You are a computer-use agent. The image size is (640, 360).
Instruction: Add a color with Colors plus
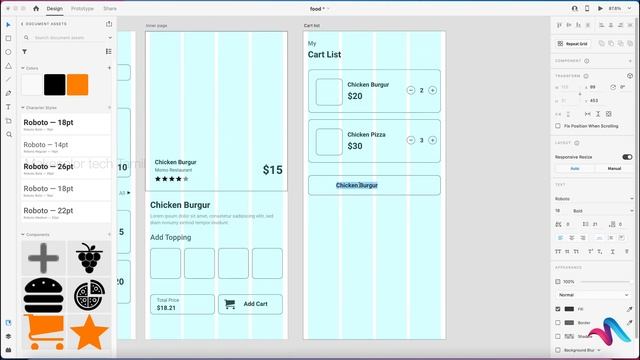point(109,68)
